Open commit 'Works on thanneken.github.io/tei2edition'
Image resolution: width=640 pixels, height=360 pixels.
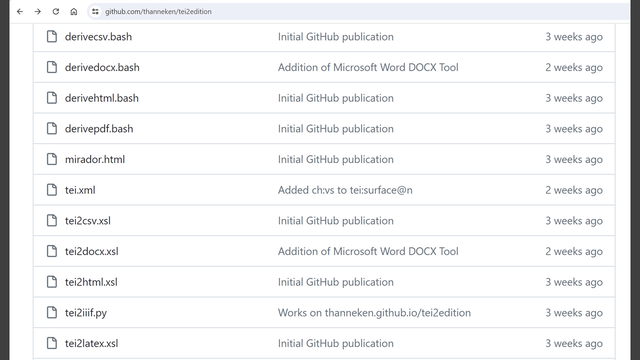tap(374, 313)
